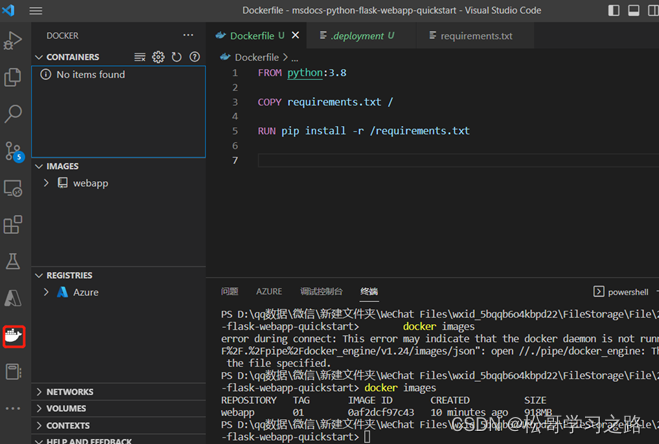Screen dimensions: 659x444
Task: Switch to the .deployment tab
Action: point(361,36)
